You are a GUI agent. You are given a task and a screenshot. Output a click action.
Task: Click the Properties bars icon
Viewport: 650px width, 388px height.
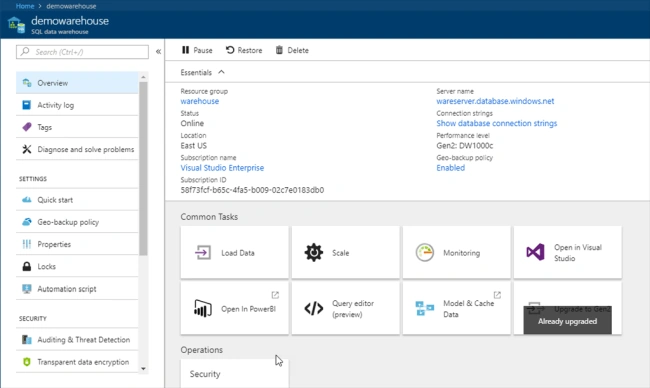point(27,244)
